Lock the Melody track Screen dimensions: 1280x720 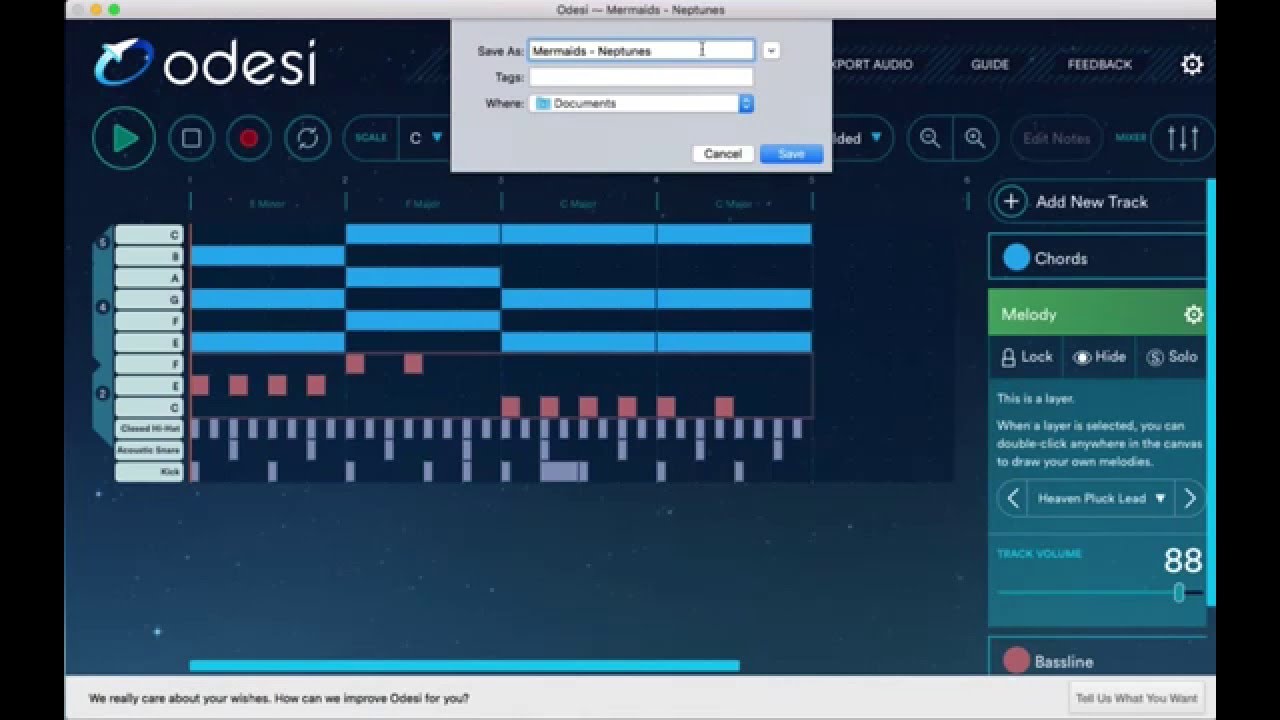[1027, 357]
